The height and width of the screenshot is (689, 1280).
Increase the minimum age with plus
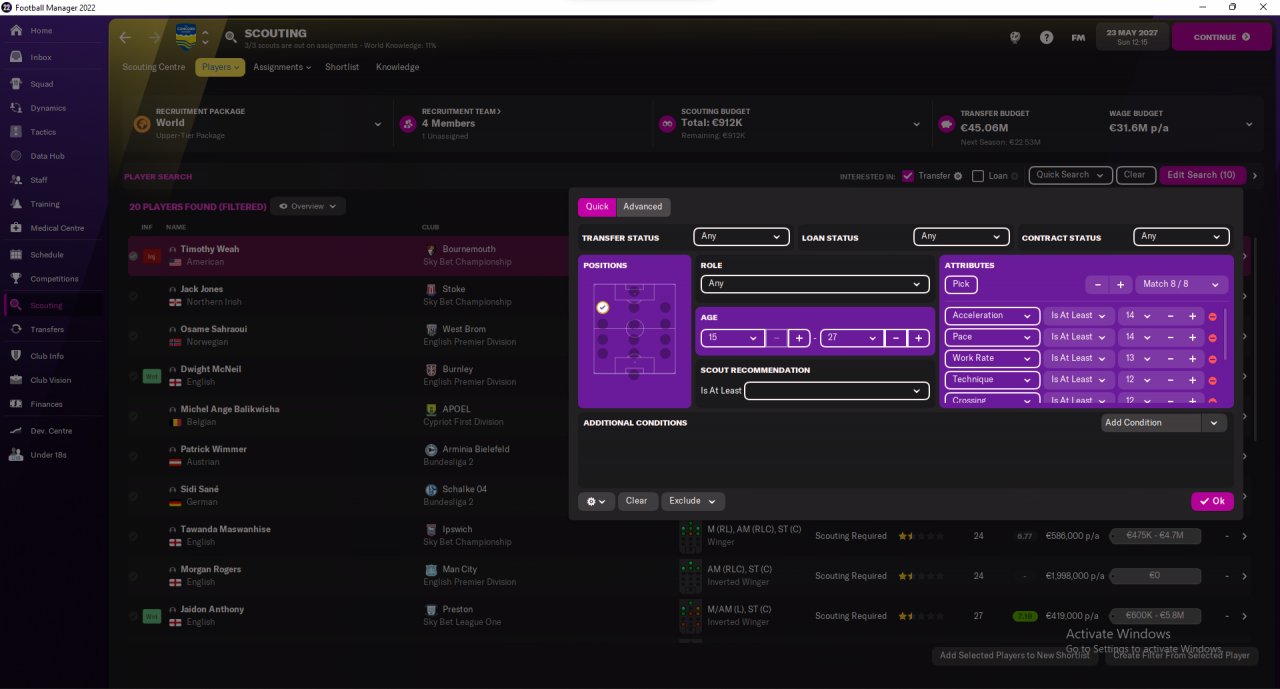click(799, 338)
